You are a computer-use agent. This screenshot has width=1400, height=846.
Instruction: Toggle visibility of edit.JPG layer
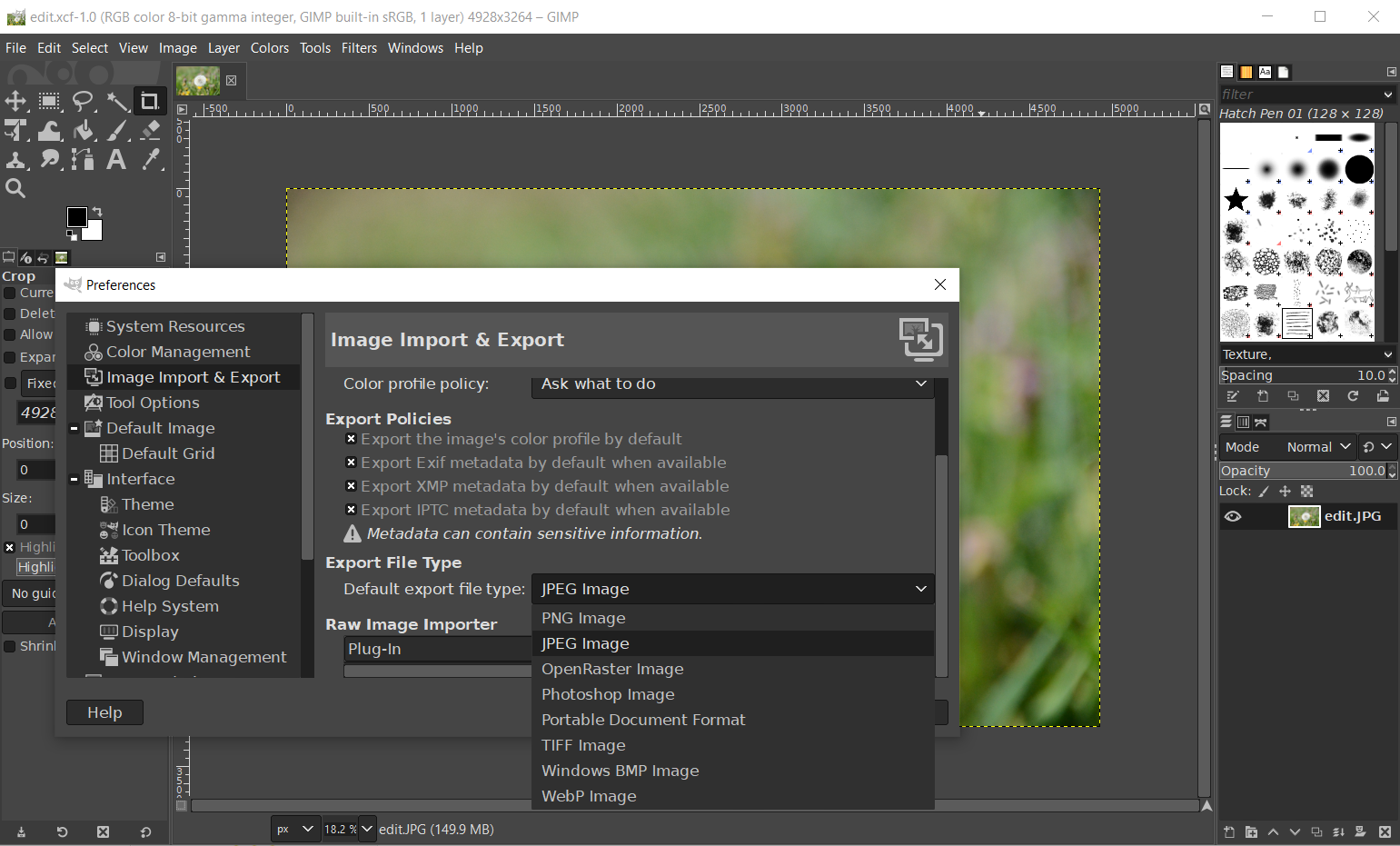pos(1233,516)
